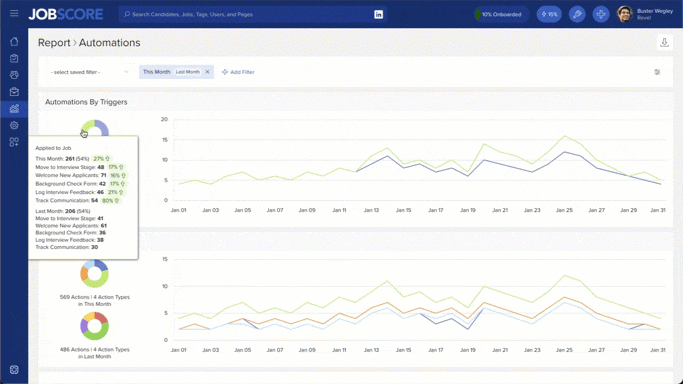Click the LinkedIn icon in the search bar
The width and height of the screenshot is (683, 384).
tap(379, 14)
